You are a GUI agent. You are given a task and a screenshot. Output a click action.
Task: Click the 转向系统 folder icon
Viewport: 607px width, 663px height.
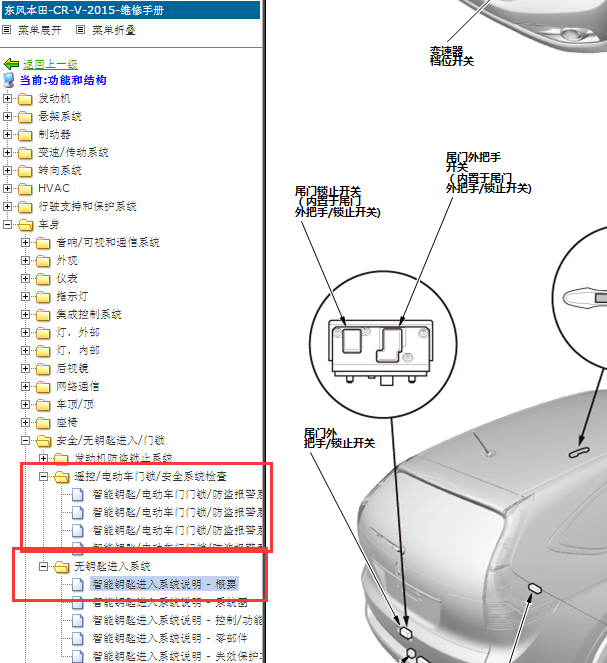tap(25, 171)
